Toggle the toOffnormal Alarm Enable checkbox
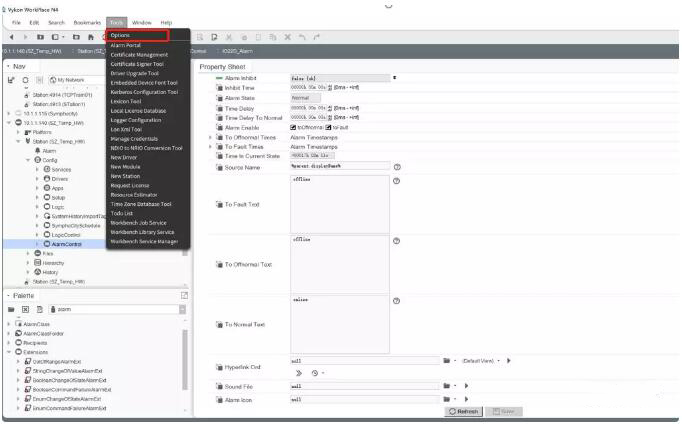Viewport: 682px width, 424px height. tap(293, 127)
